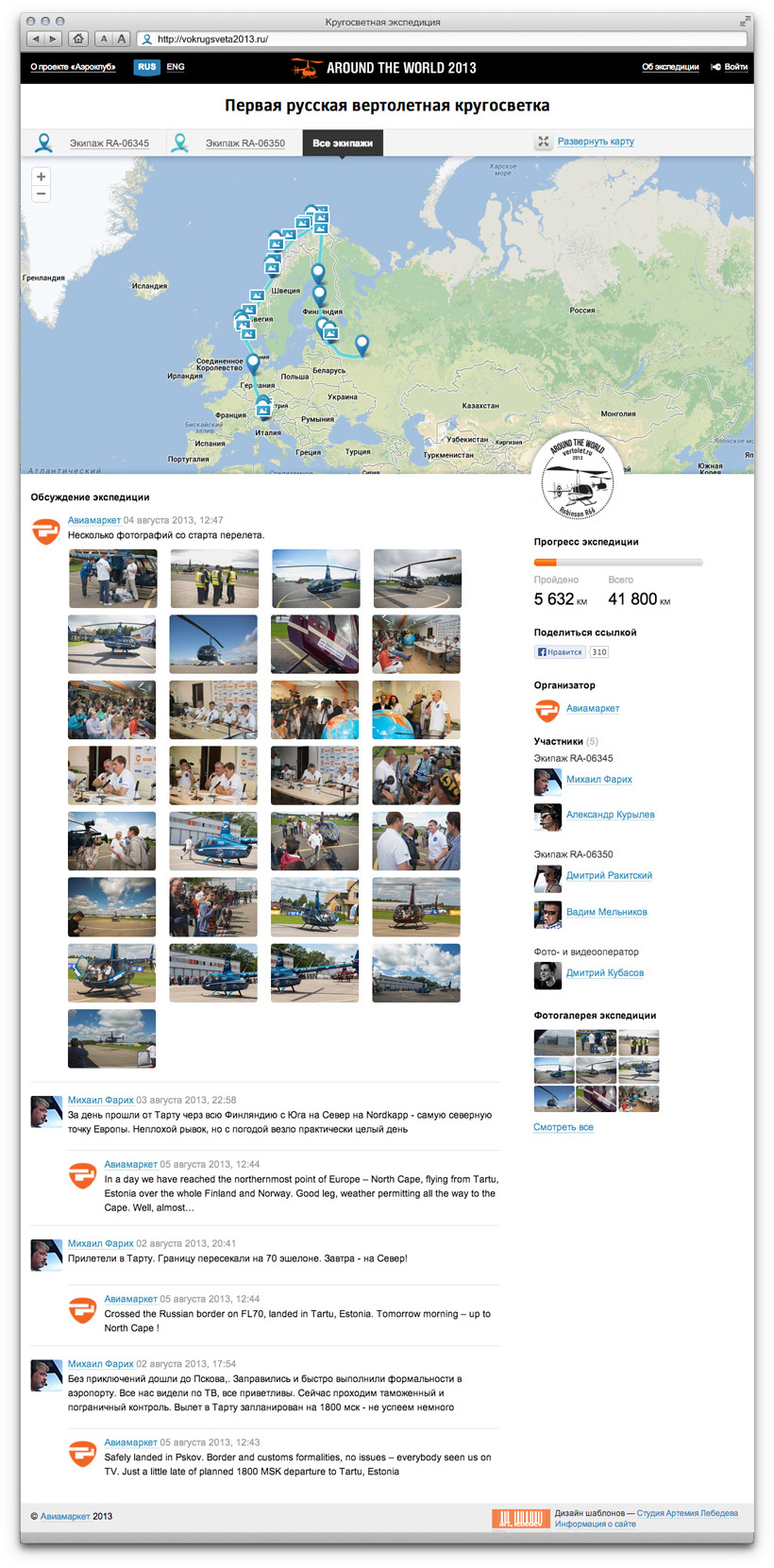The height and width of the screenshot is (1568, 774).
Task: Click the browser back arrow button
Action: coord(36,39)
